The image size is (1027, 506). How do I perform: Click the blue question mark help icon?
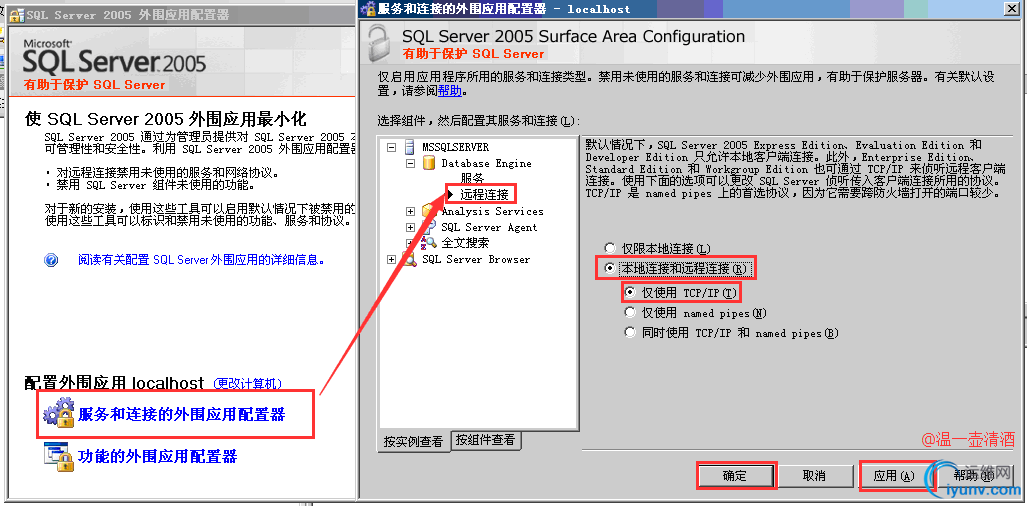point(52,260)
